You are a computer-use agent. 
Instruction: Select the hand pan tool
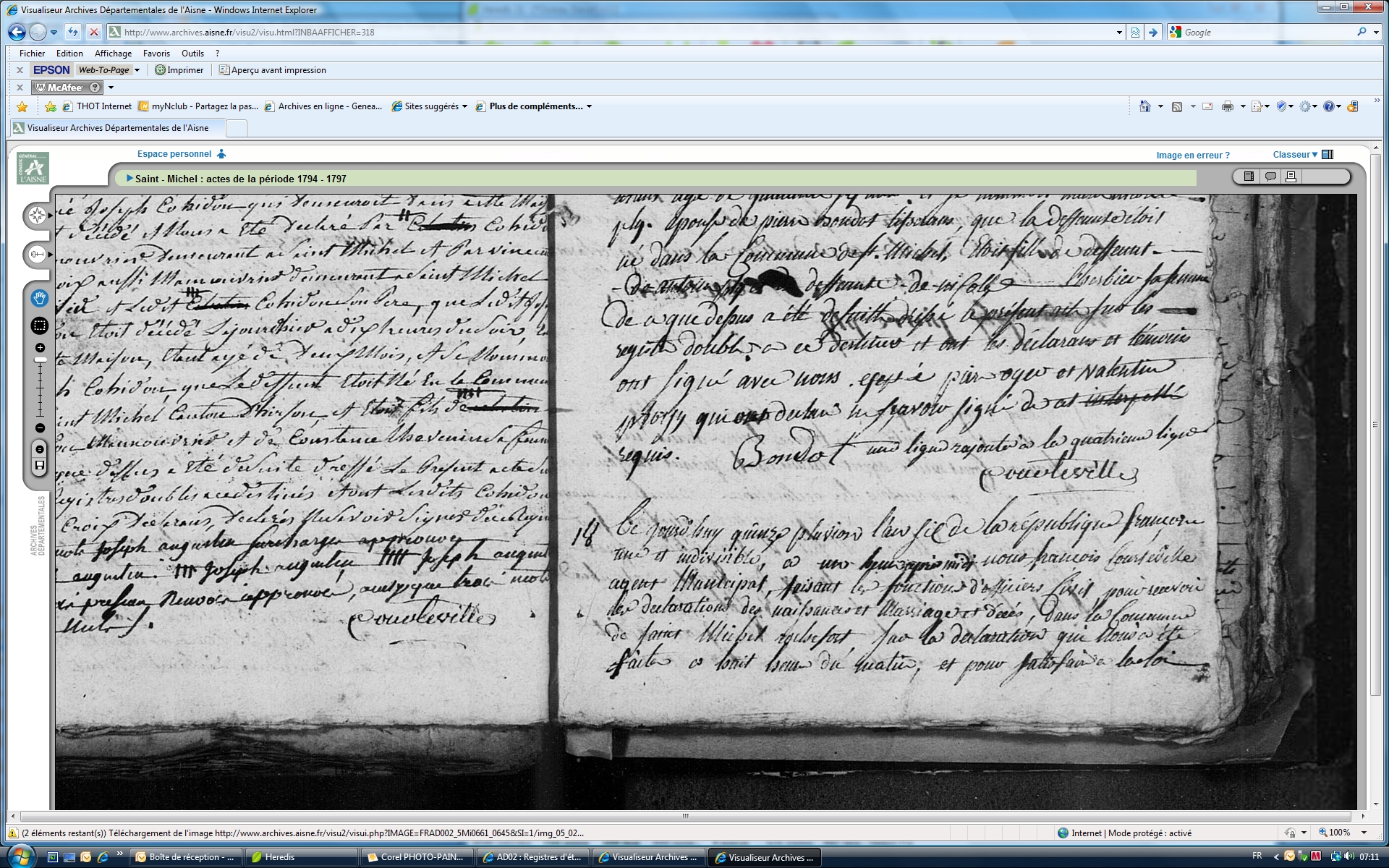(x=39, y=298)
